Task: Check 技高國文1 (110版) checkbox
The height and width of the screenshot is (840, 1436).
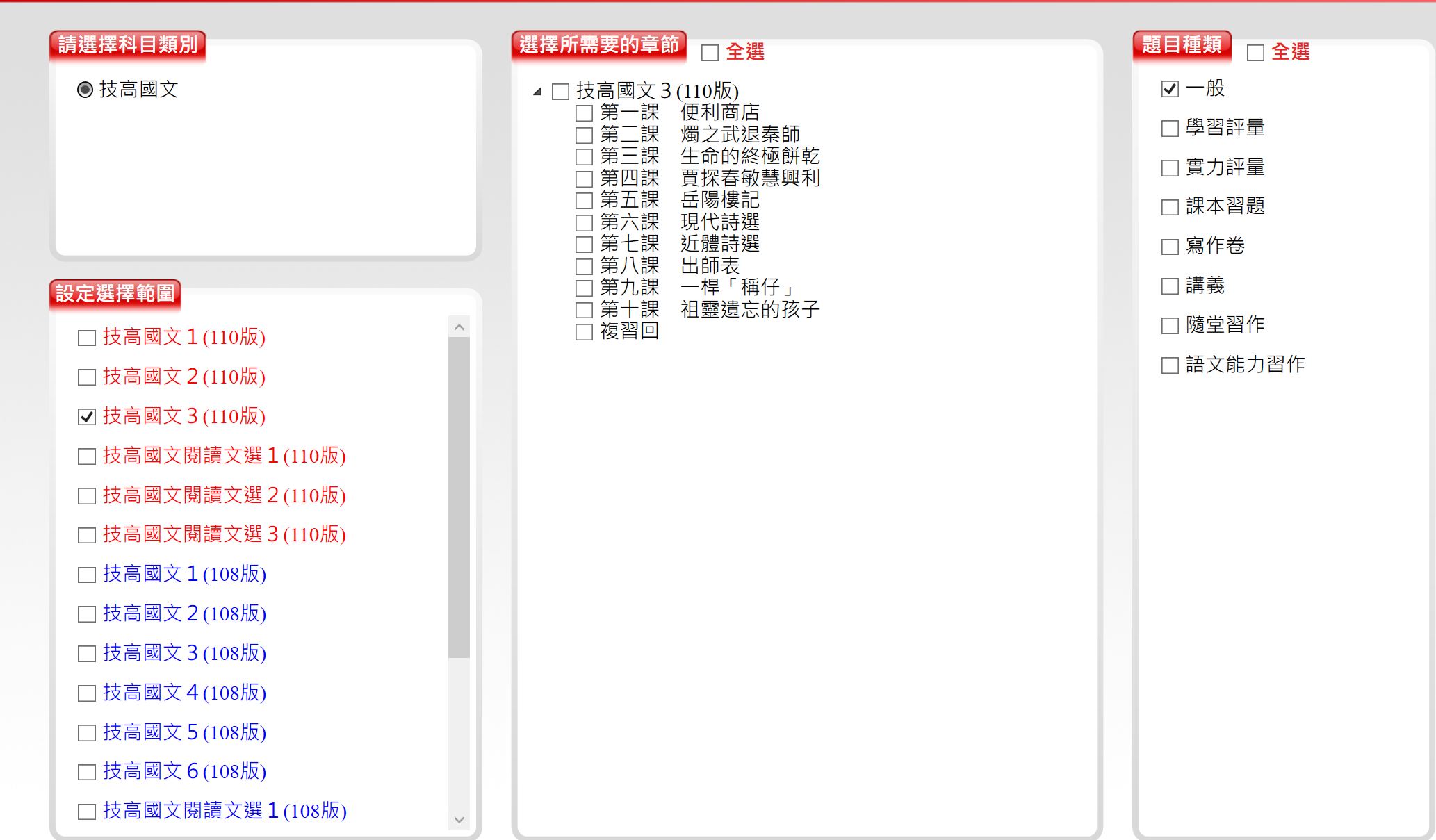Action: click(87, 338)
